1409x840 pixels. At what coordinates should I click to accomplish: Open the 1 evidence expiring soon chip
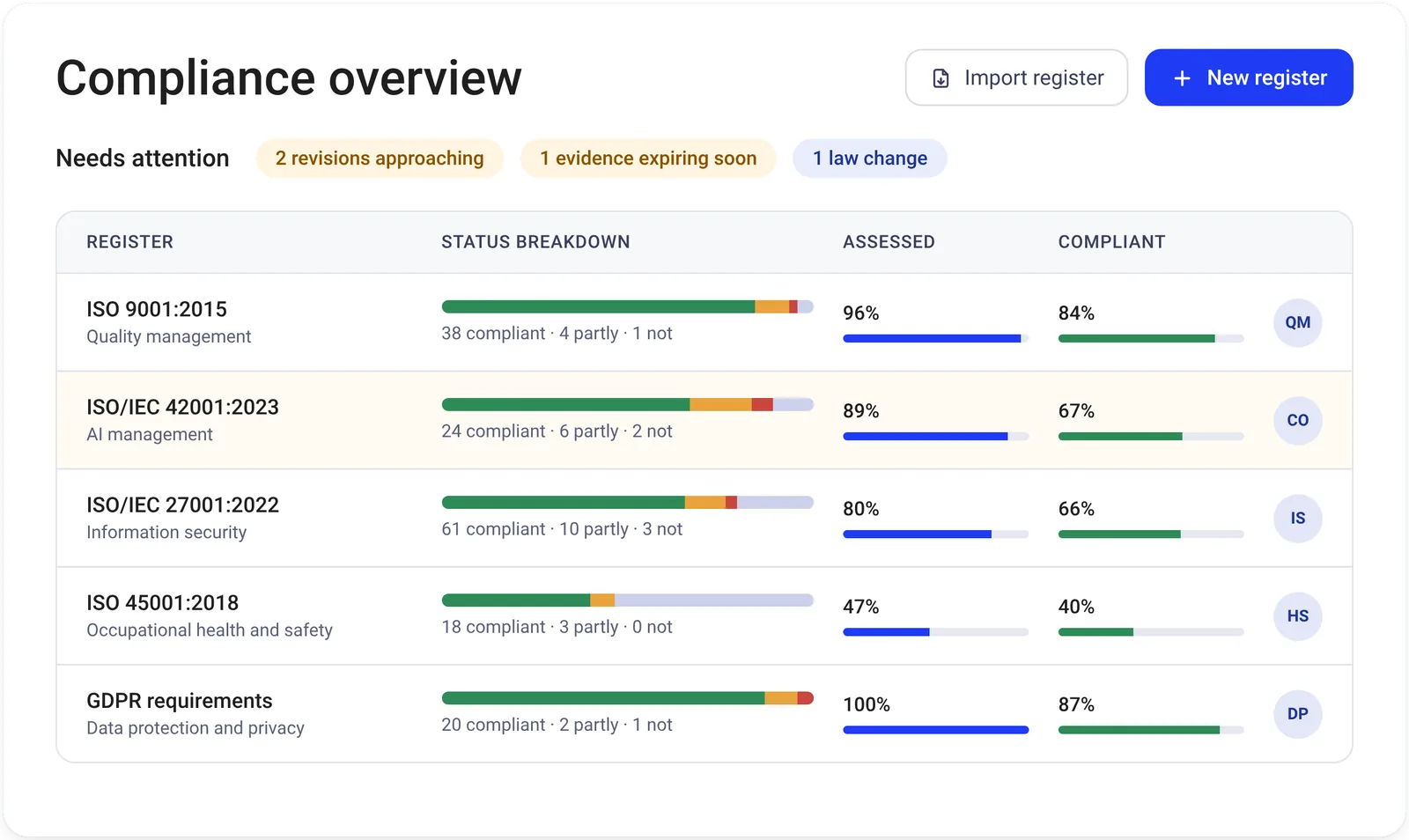(x=648, y=158)
